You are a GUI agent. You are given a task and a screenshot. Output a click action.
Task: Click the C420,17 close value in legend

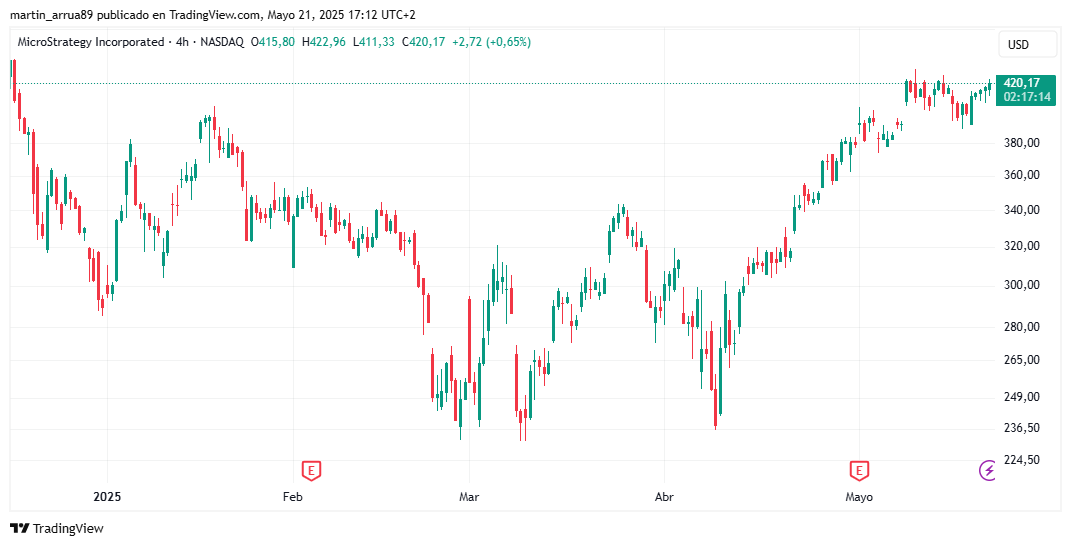tap(423, 42)
